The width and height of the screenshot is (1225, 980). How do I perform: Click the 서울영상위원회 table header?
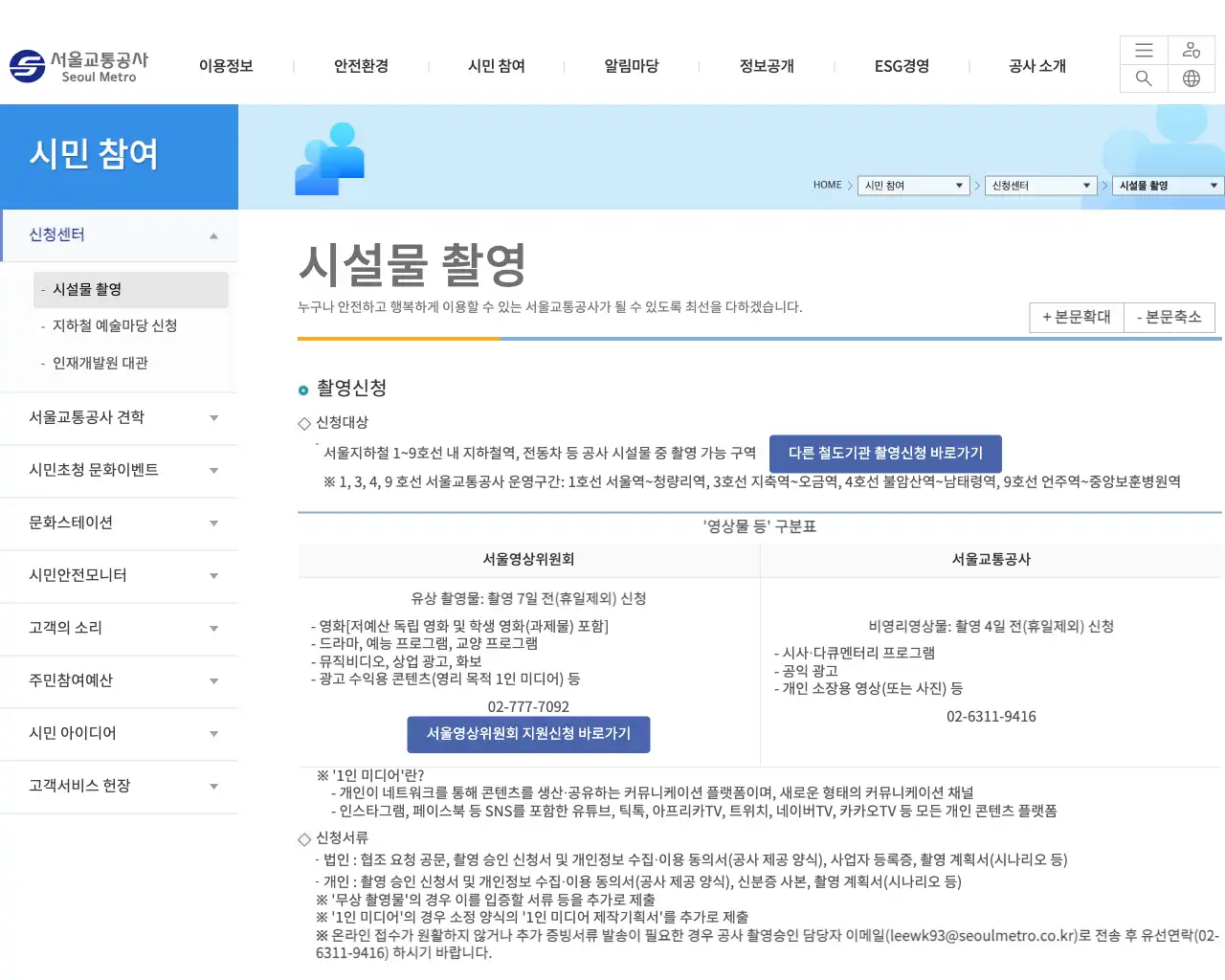[x=528, y=560]
